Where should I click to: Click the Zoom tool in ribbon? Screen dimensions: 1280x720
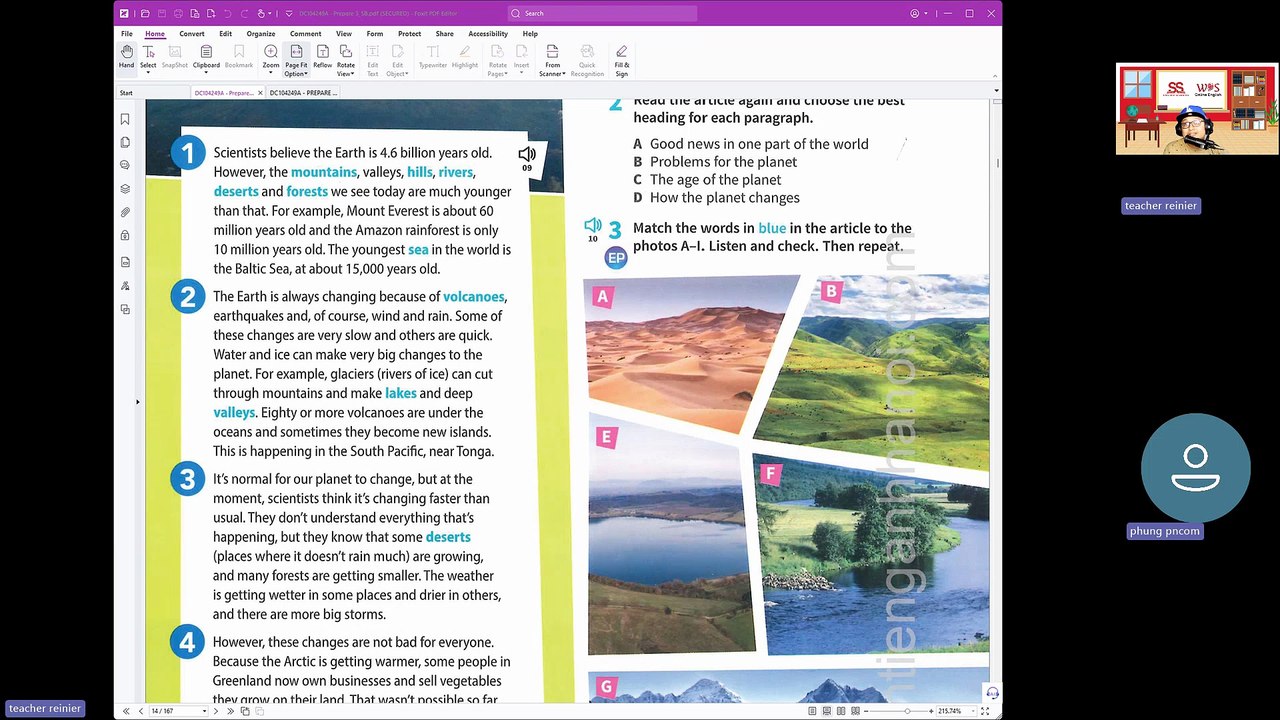(x=271, y=57)
